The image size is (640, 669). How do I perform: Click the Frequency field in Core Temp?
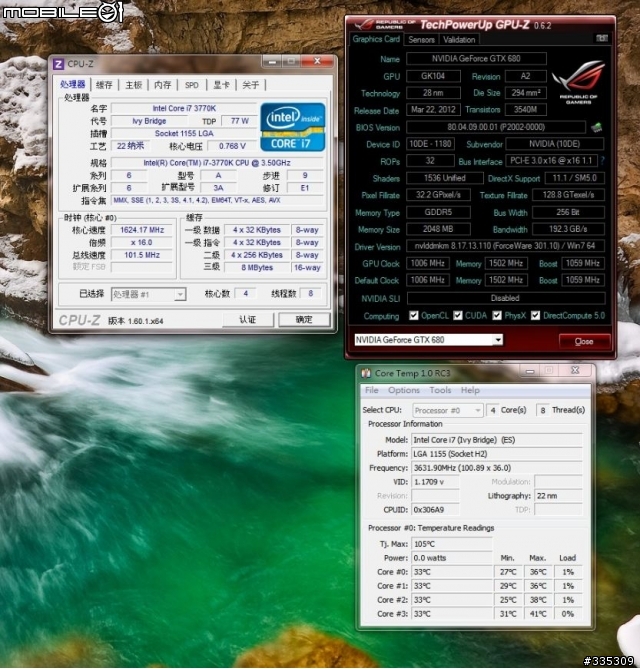(497, 468)
